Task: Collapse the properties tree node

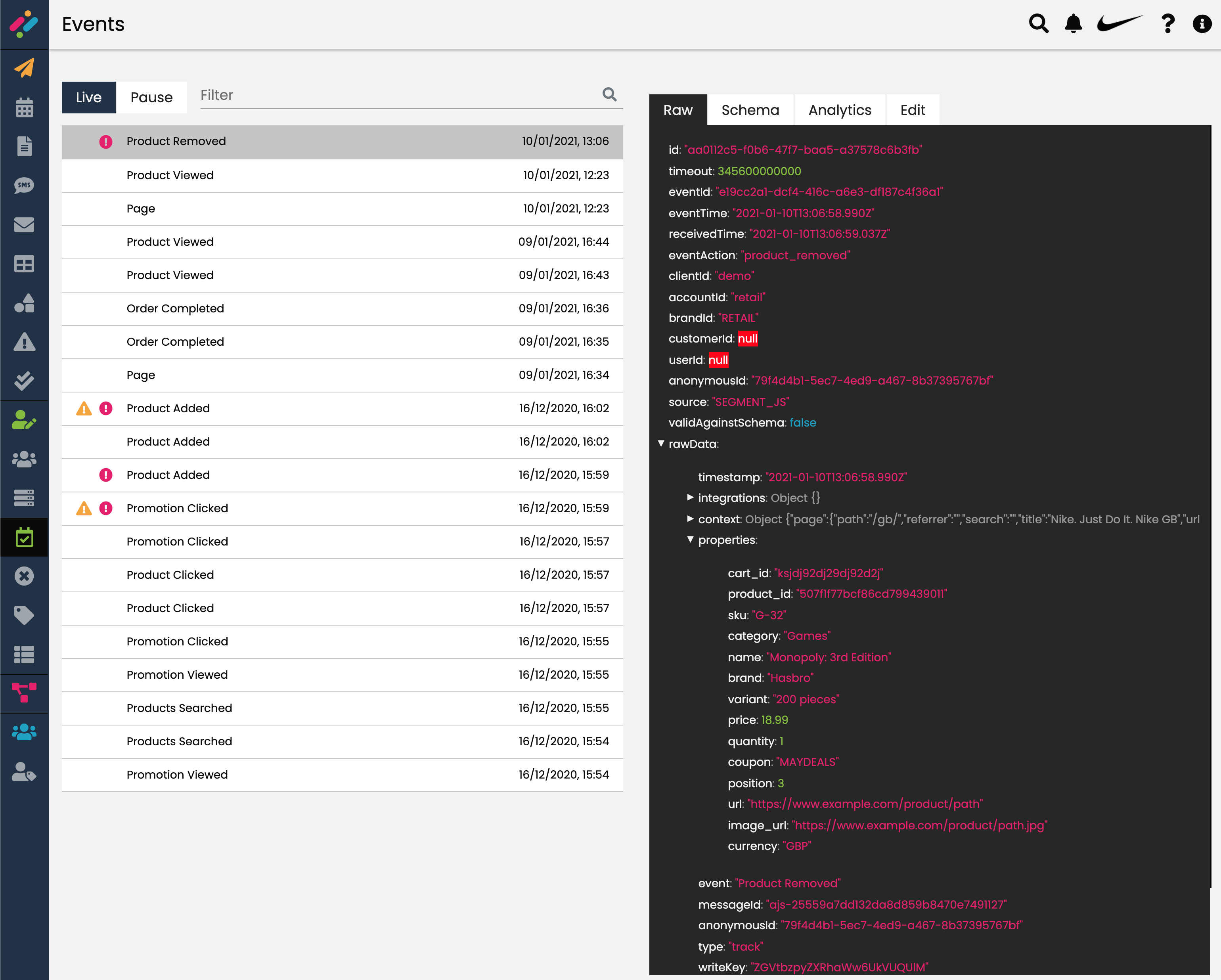Action: click(690, 539)
